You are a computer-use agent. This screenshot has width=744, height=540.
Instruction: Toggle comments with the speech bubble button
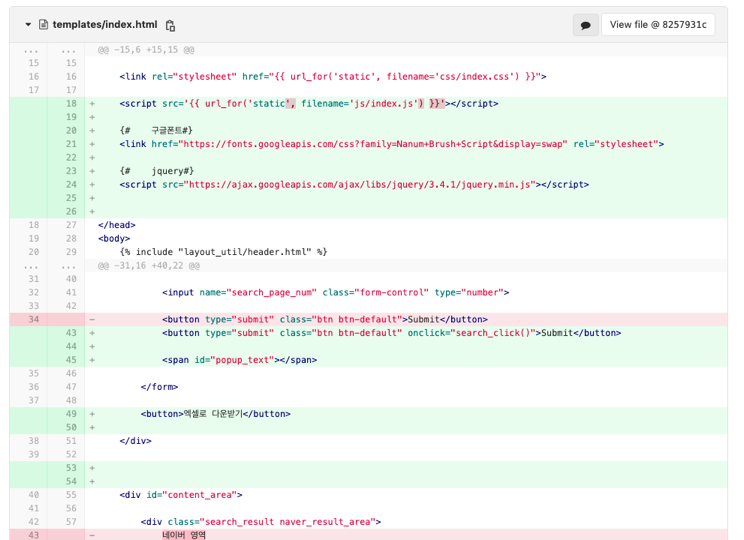(586, 25)
